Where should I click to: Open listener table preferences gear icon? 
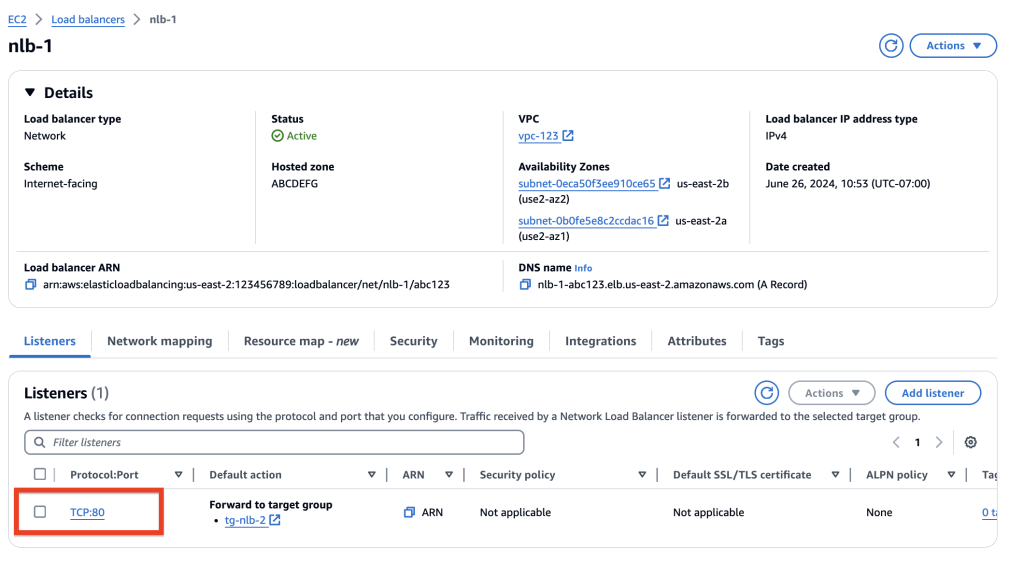click(970, 442)
